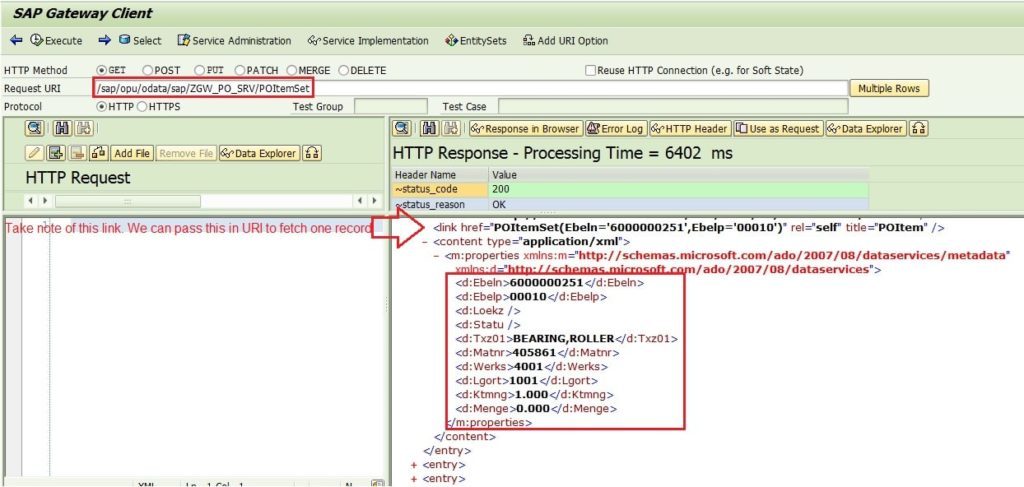Screen dimensions: 1024x487
Task: Click headphones icon after response Data Explorer
Action: [x=919, y=129]
